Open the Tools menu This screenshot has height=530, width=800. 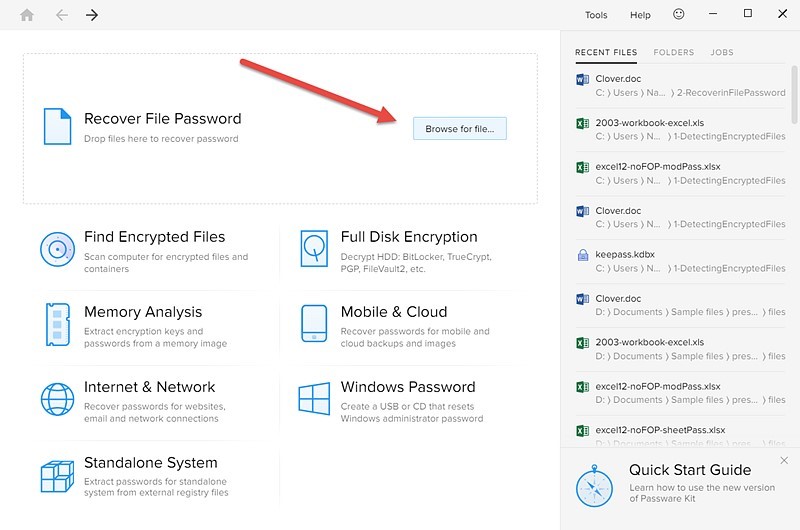(596, 15)
